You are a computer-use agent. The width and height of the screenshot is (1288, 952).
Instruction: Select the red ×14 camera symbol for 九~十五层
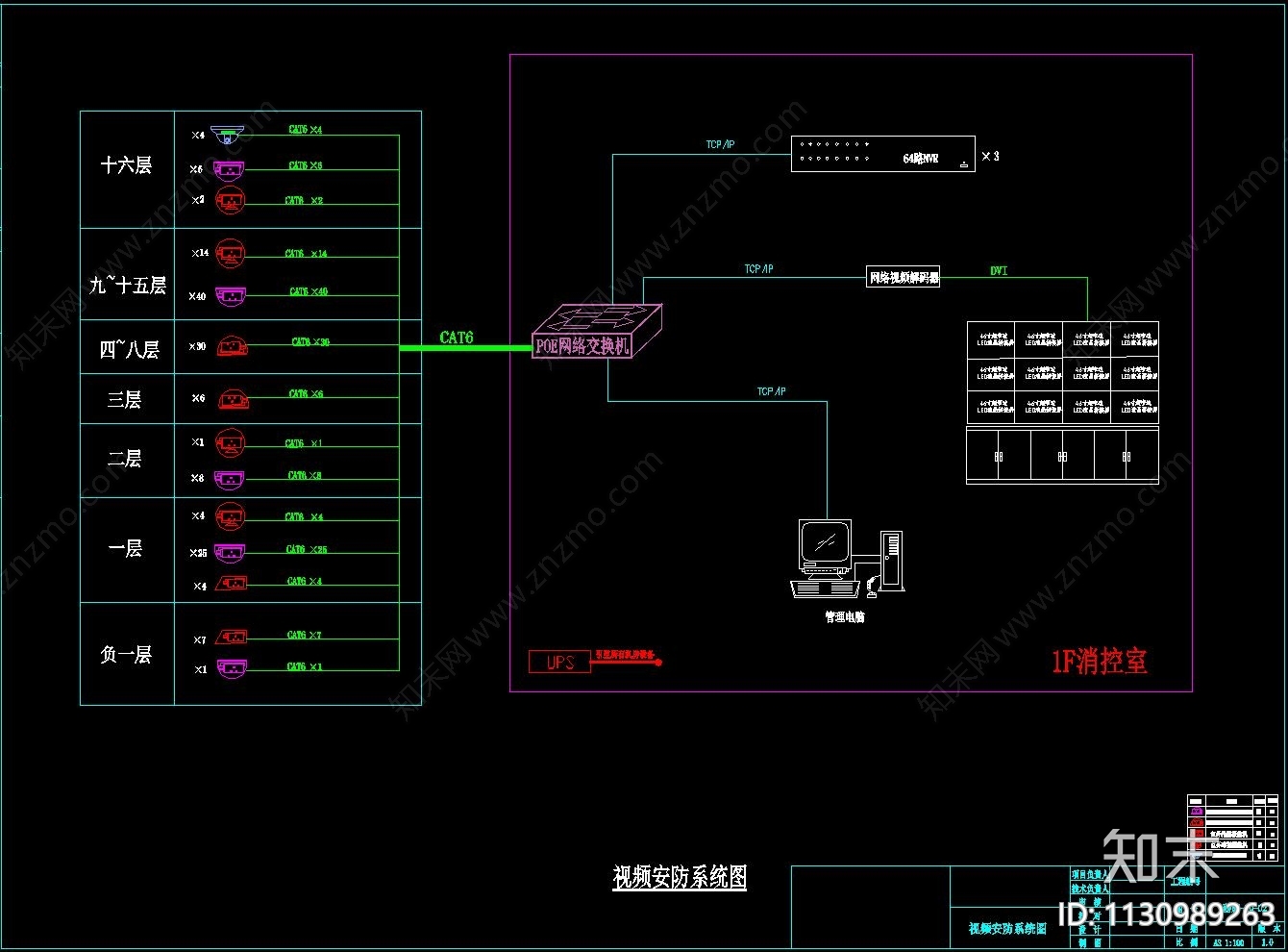[230, 254]
